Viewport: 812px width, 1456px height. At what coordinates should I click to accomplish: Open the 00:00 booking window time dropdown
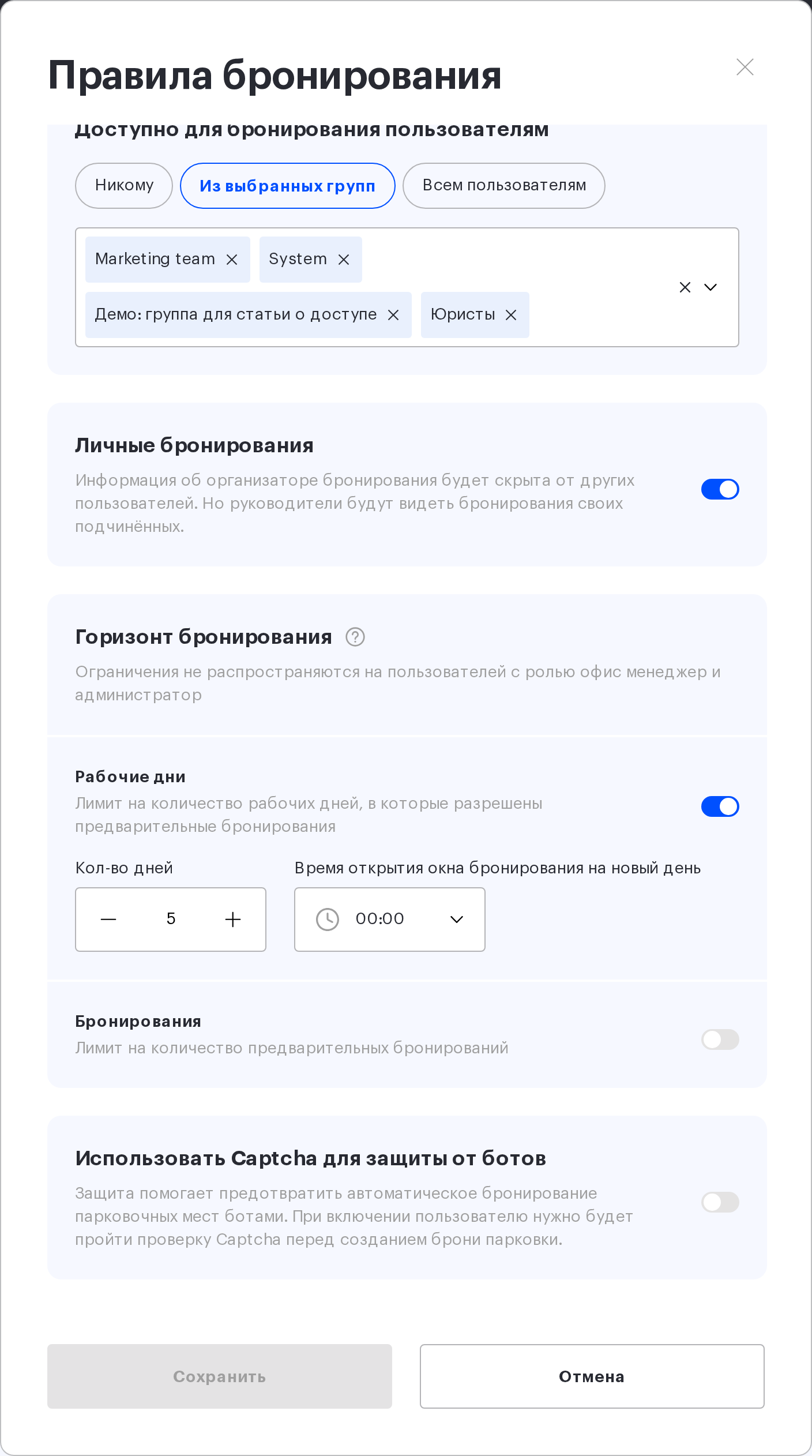coord(390,919)
